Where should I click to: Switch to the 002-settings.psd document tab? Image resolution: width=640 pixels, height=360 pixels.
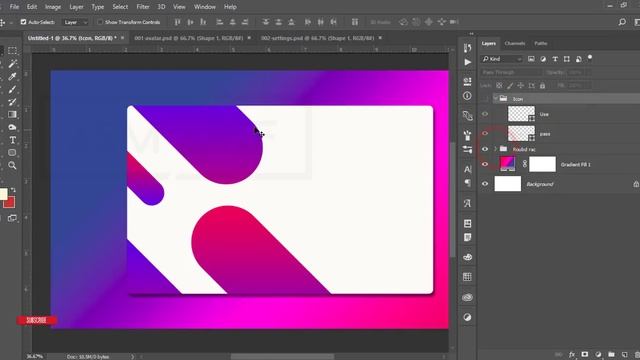pyautogui.click(x=317, y=38)
